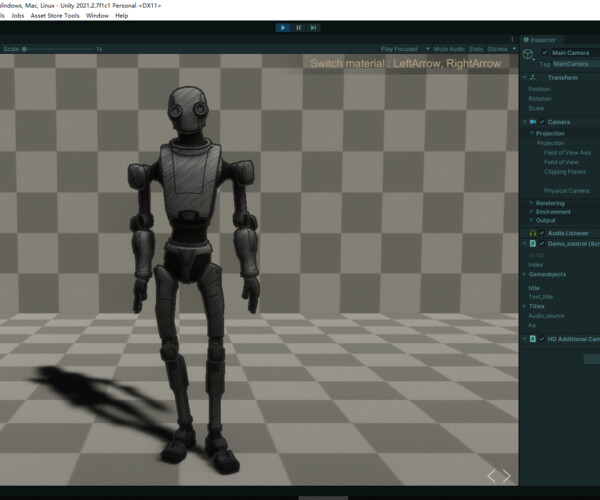Click the Main Camera cube icon

pyautogui.click(x=528, y=54)
